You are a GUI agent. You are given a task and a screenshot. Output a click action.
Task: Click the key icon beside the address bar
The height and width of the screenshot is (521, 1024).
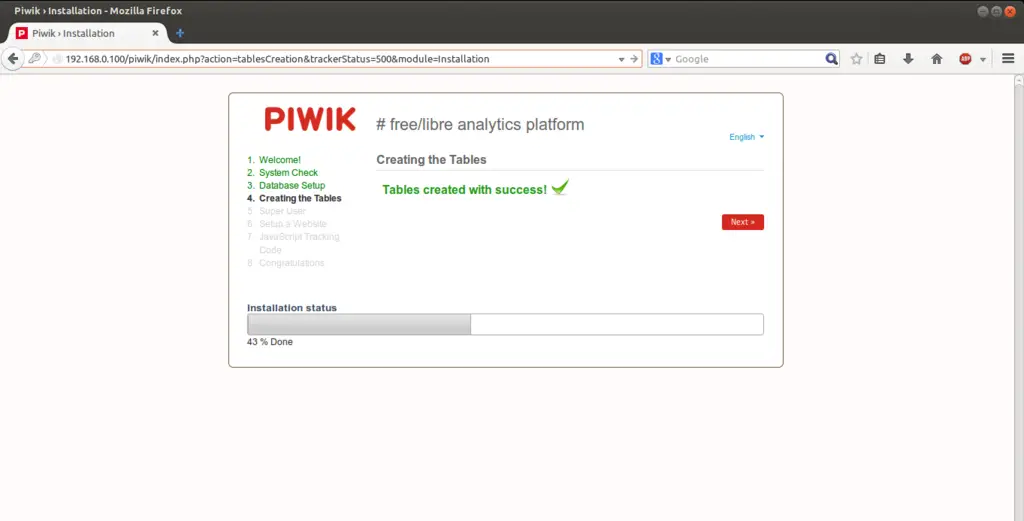tap(35, 58)
